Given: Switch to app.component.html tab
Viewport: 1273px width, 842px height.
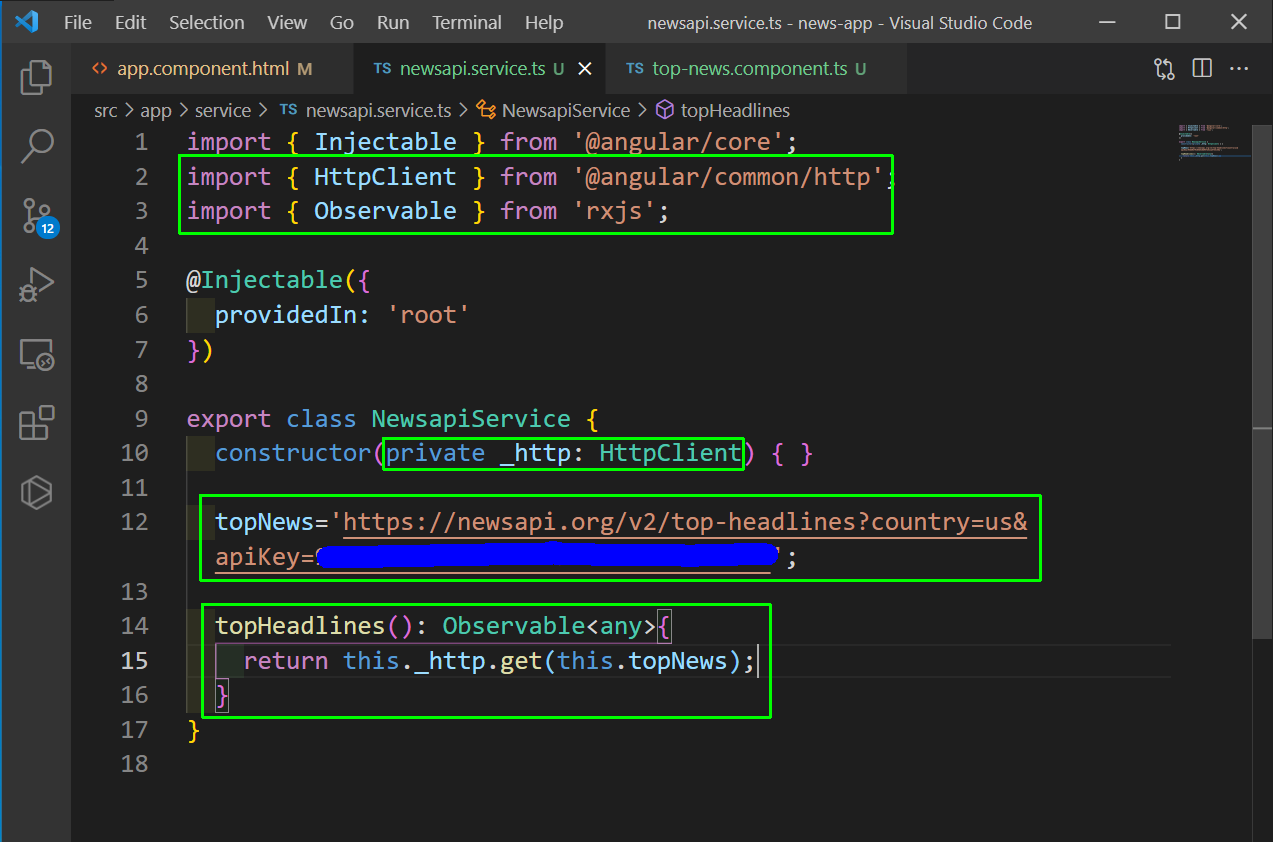Looking at the screenshot, I should coord(214,69).
